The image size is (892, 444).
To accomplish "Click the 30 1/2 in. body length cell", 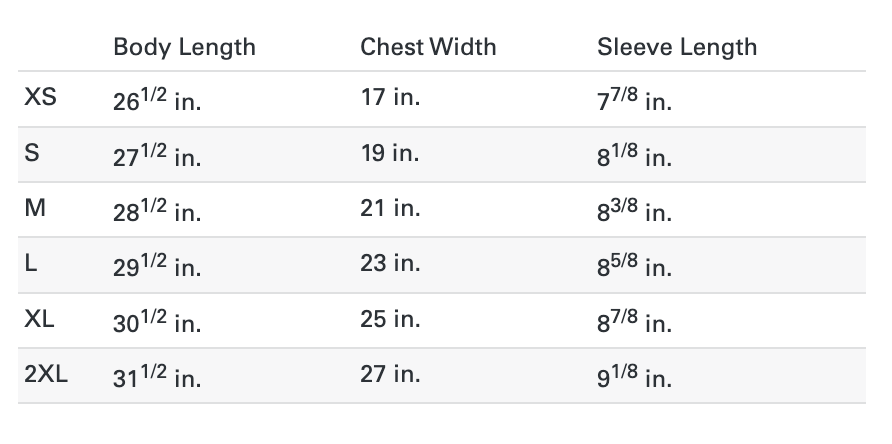I will point(157,321).
